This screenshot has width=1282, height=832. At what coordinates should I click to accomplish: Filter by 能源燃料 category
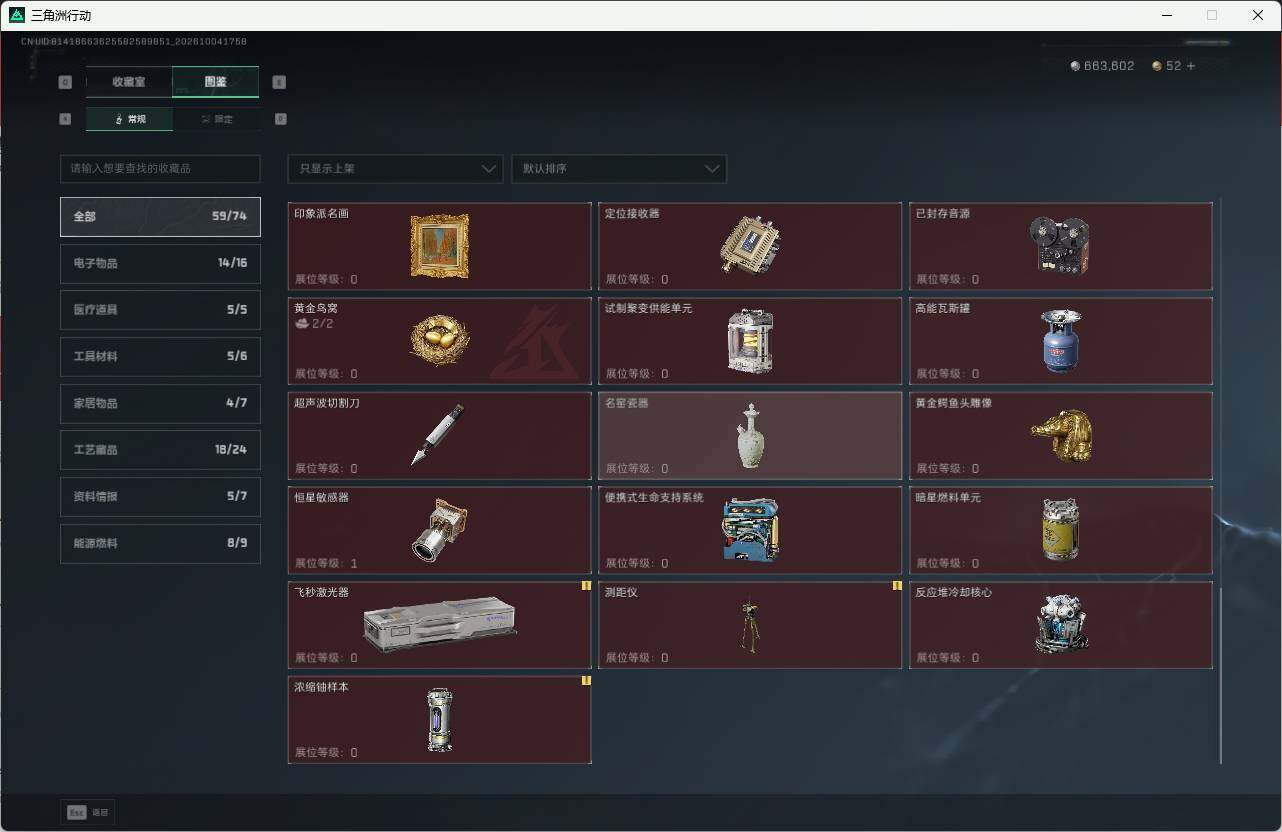(160, 543)
